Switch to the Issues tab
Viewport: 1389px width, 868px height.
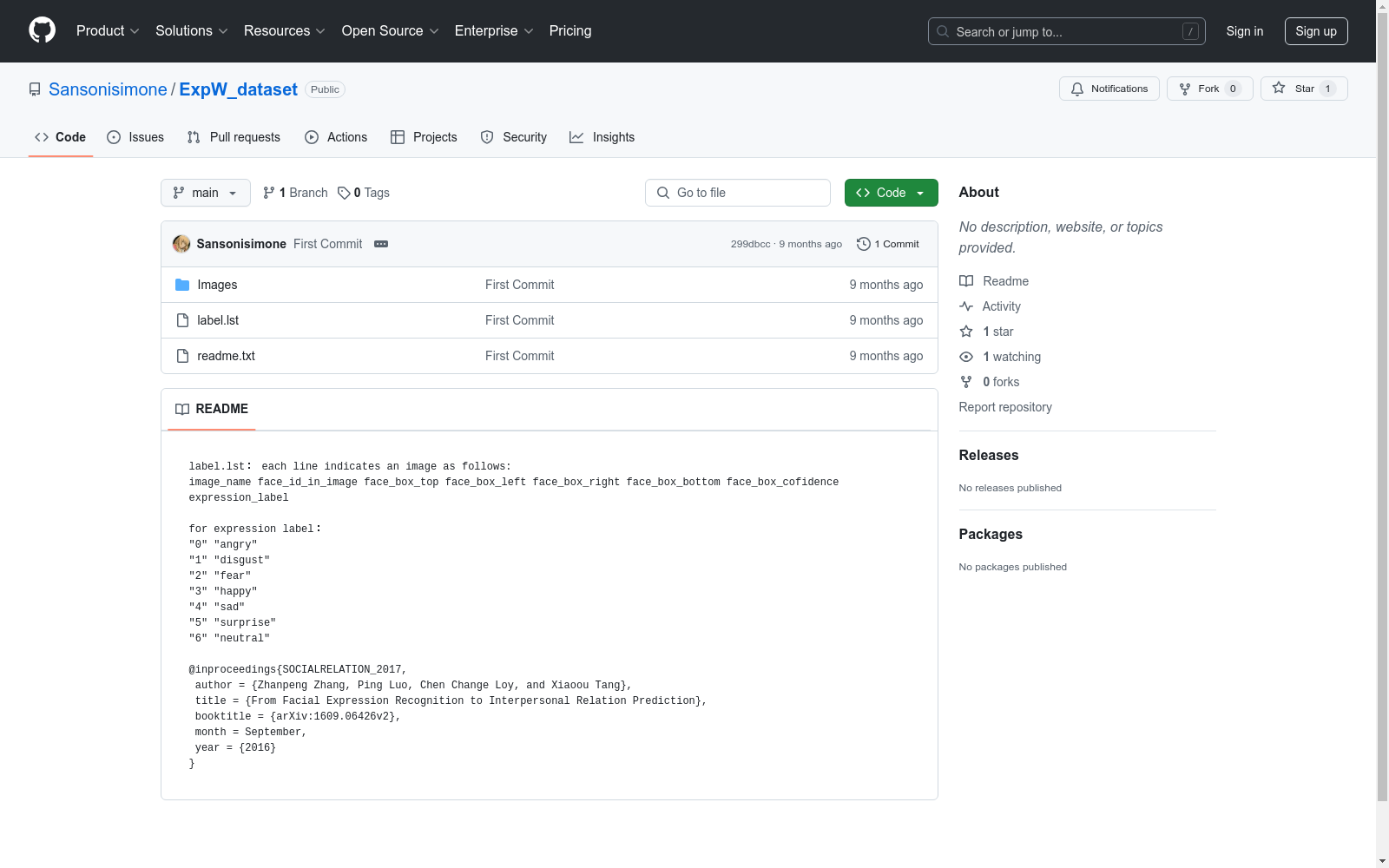tap(135, 137)
